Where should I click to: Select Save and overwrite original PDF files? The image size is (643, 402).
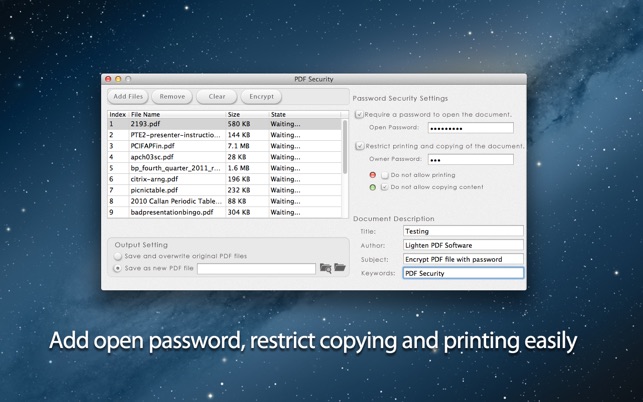119,256
